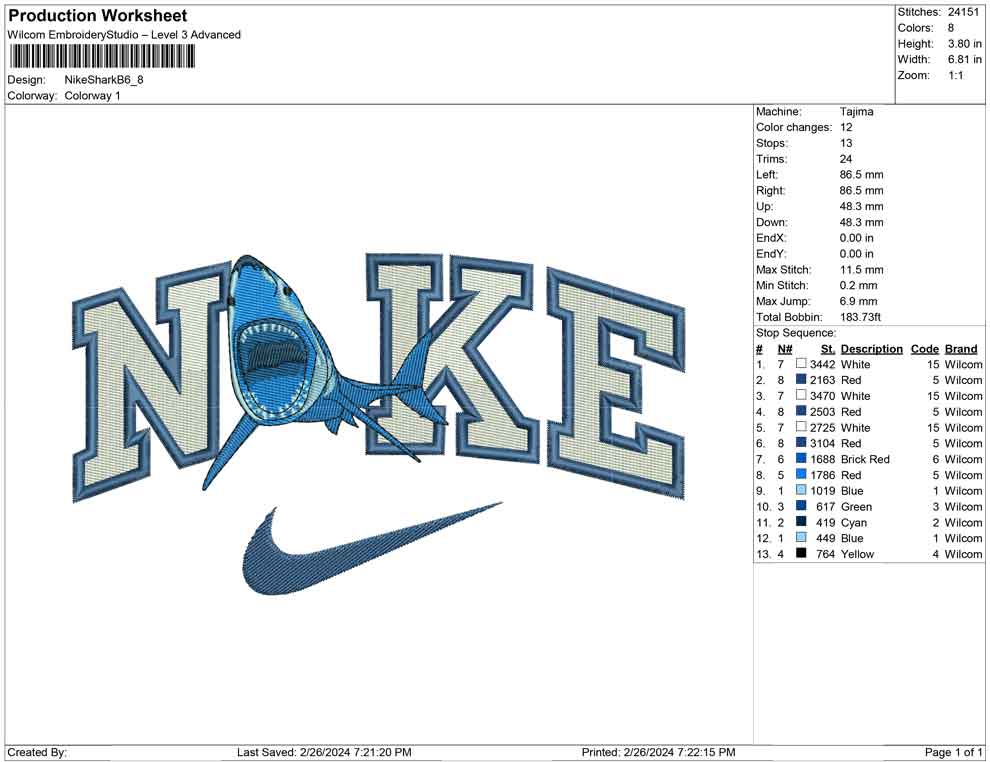Pick the swatch beside 3104 Red
This screenshot has width=990, height=762.
[801, 443]
